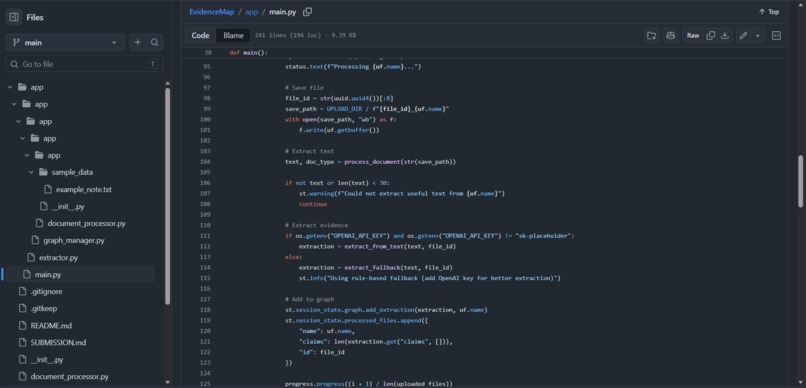Open README.md in file tree
The height and width of the screenshot is (388, 806).
coord(50,325)
